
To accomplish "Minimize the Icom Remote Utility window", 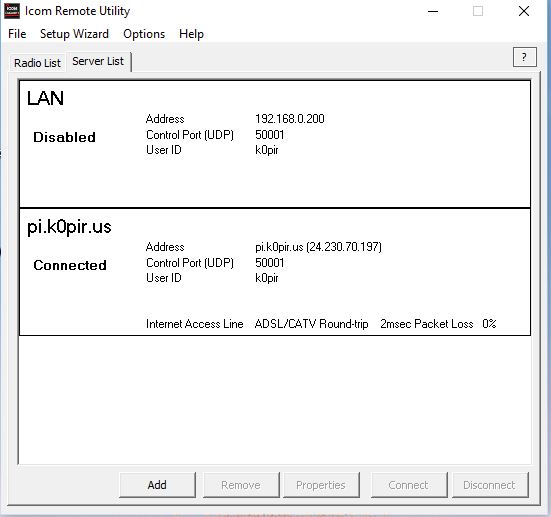I will (433, 11).
